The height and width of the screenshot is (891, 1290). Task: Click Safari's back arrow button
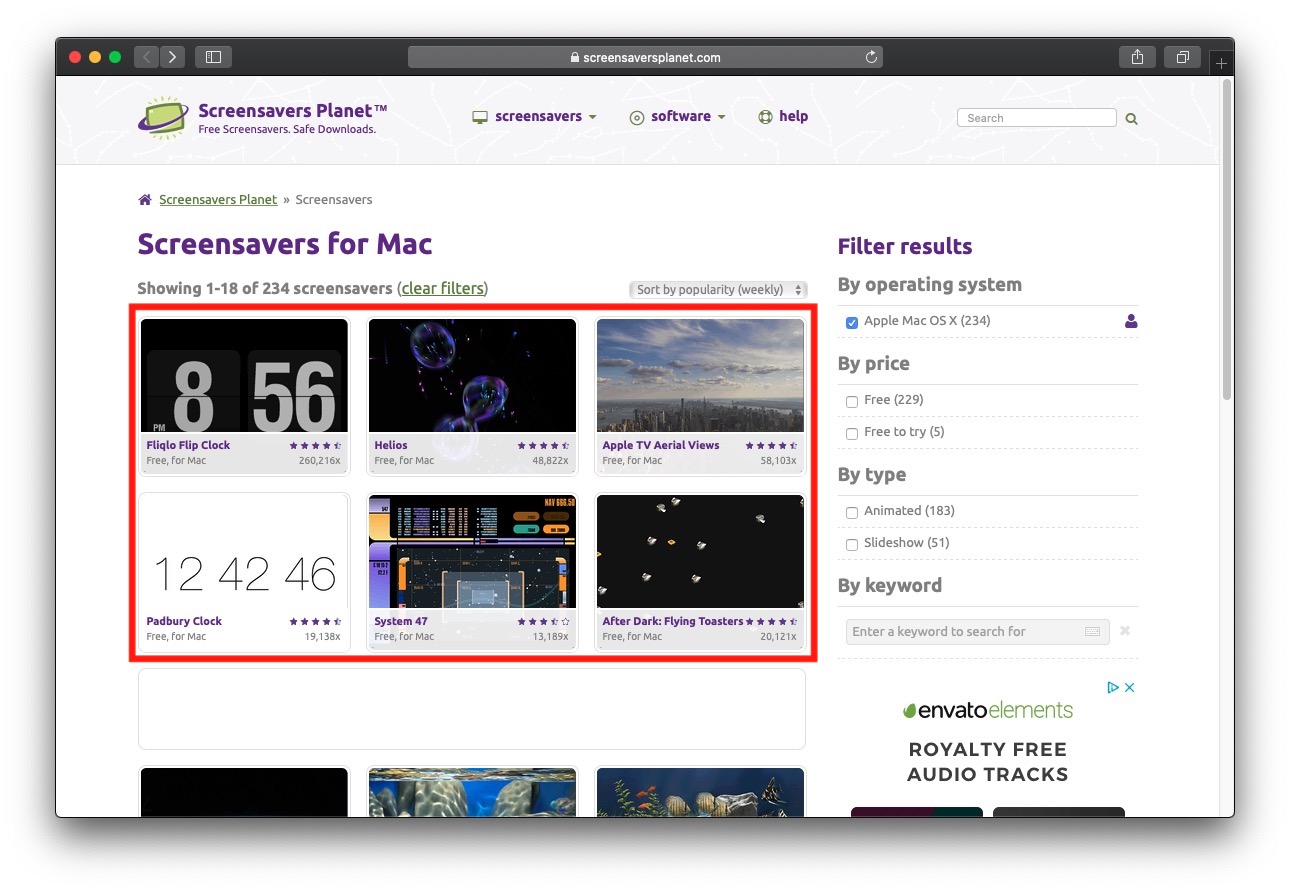tap(147, 57)
